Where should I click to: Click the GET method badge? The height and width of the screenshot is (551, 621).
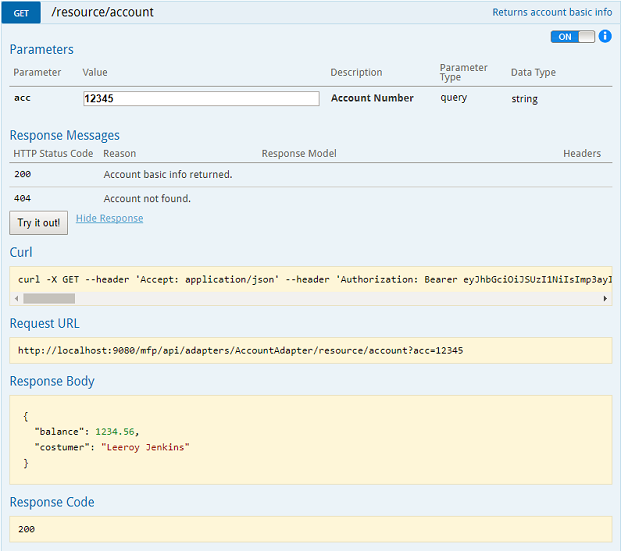point(21,13)
